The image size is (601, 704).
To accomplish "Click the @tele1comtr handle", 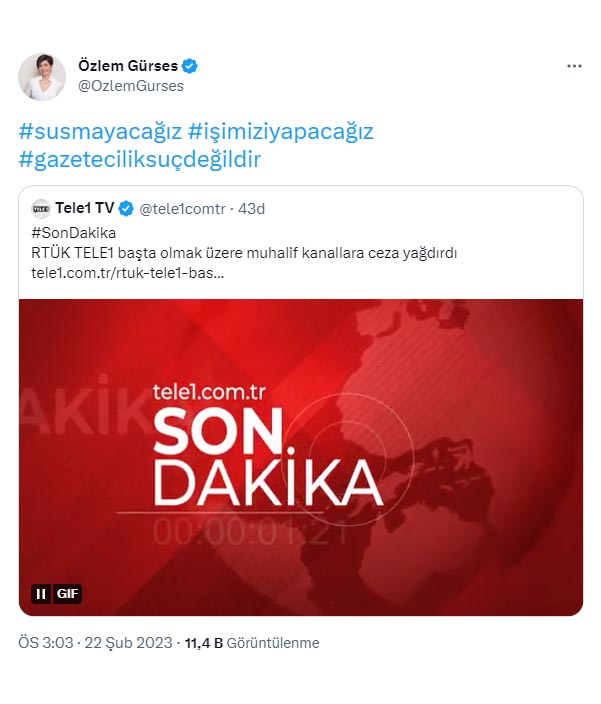I will click(182, 209).
